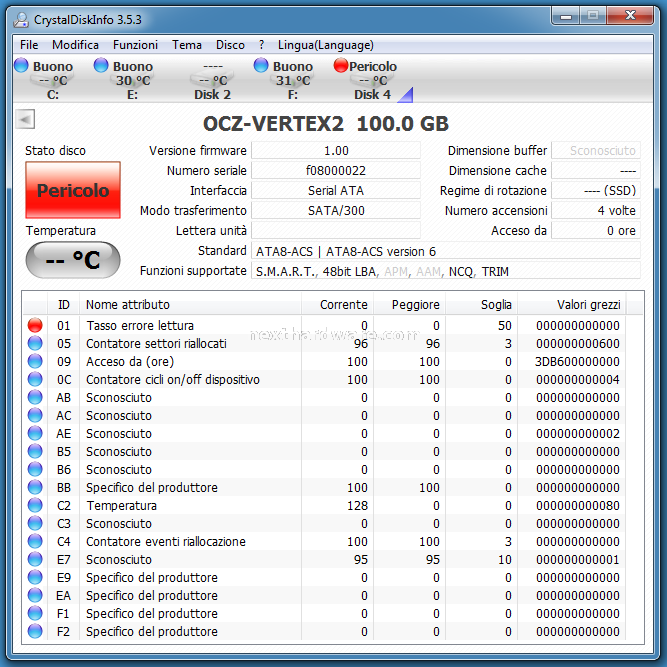Open the ? help menu
The height and width of the screenshot is (667, 667).
coord(261,45)
